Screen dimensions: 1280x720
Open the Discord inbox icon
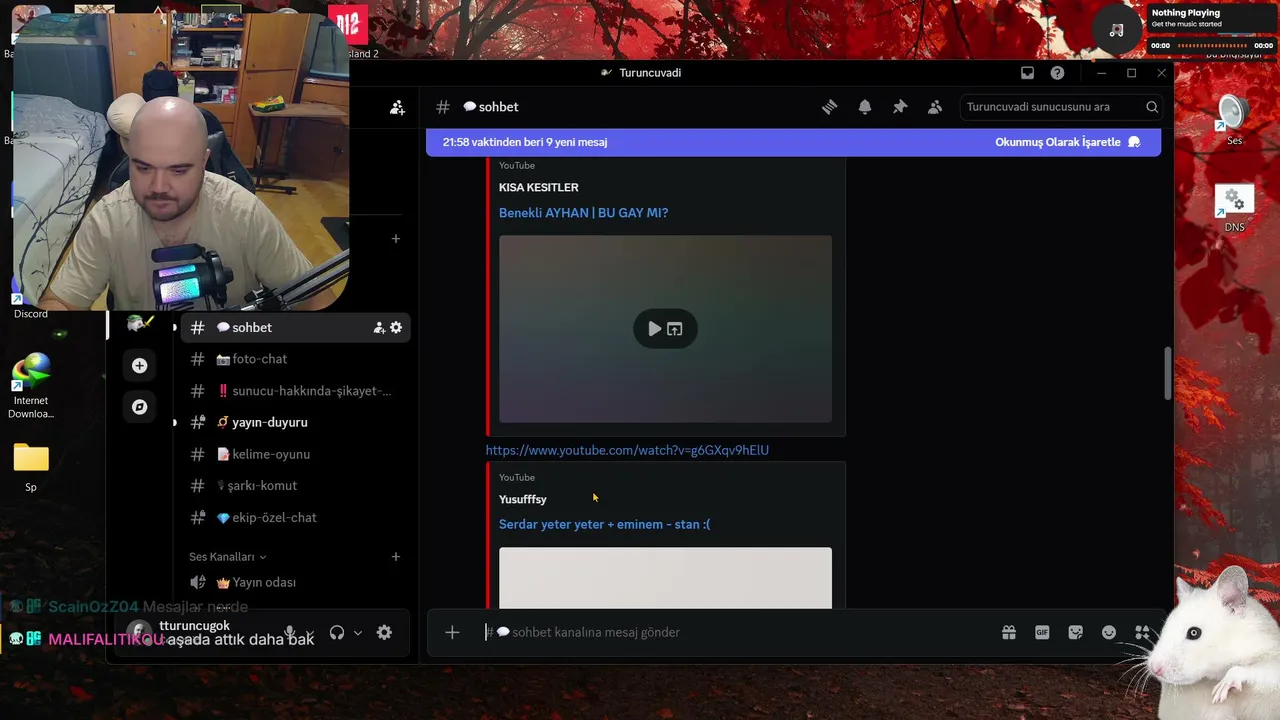tap(1027, 73)
